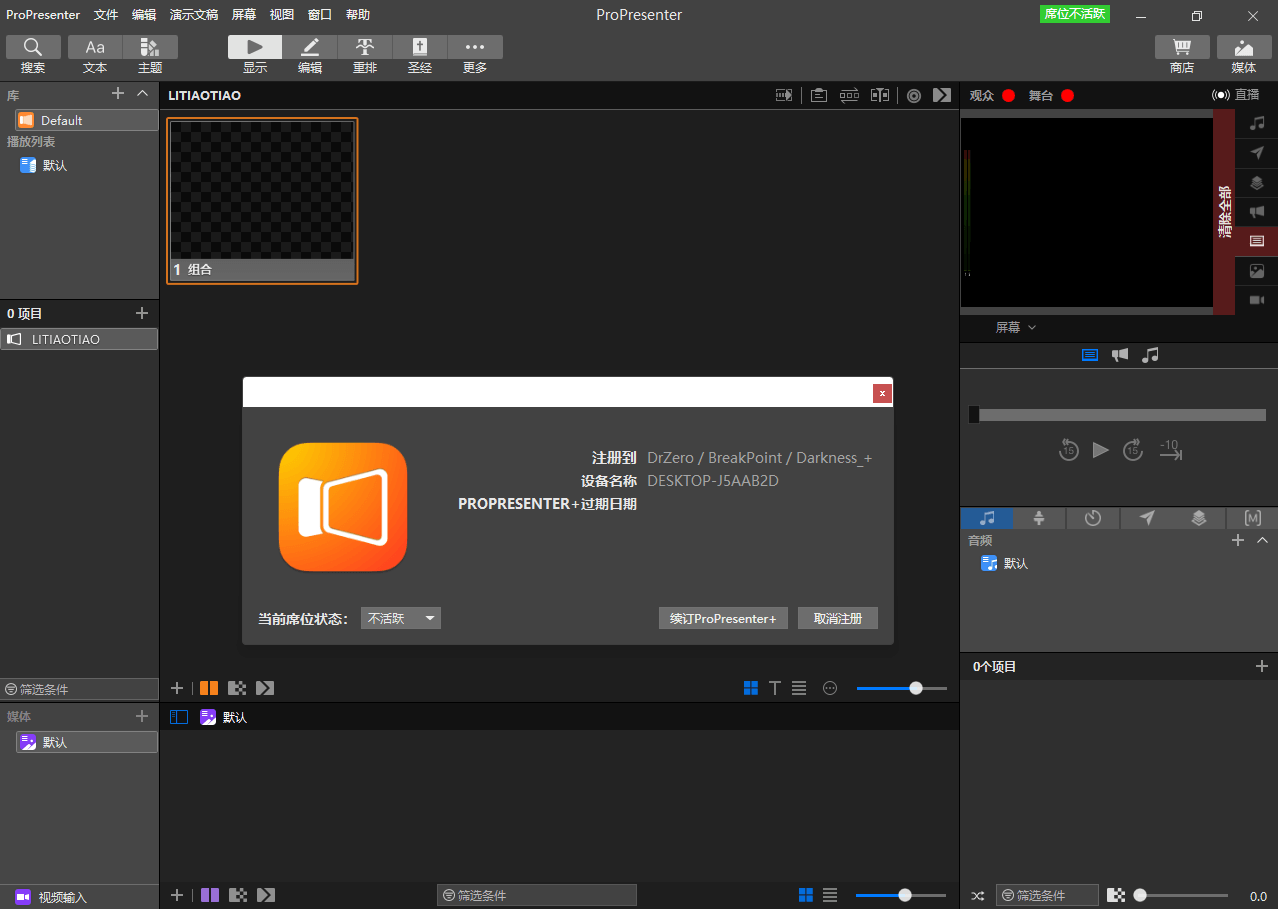Select list view in media bin footer
Screen dimensions: 1278x909
coord(830,895)
